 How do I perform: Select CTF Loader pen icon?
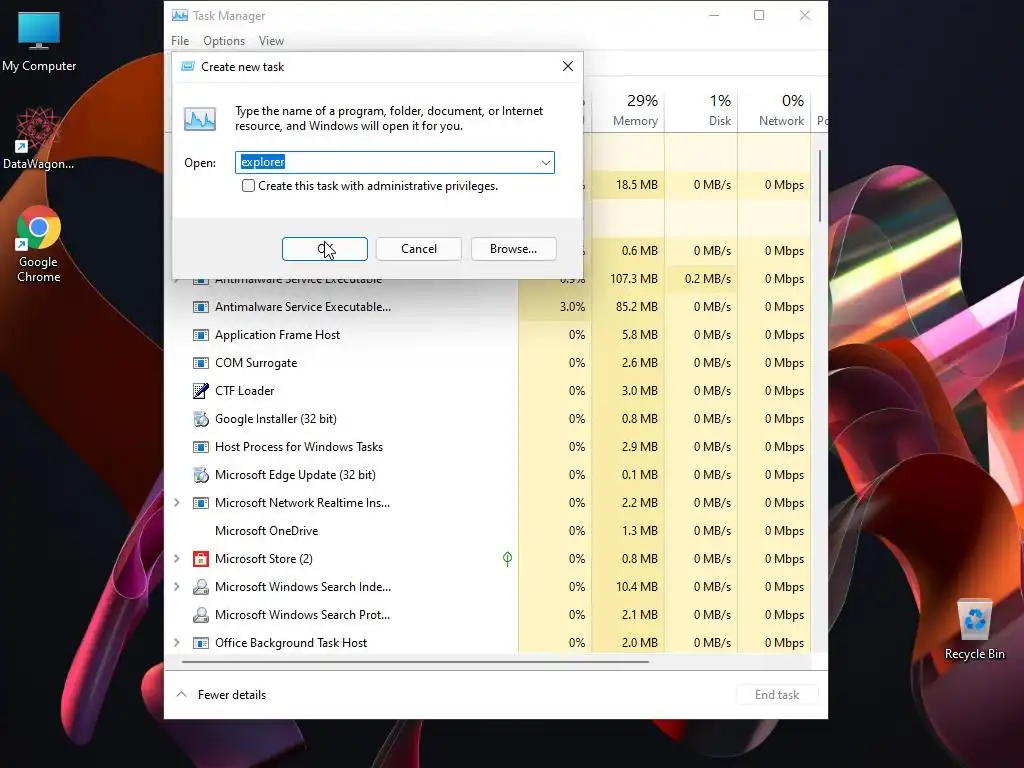tap(200, 391)
